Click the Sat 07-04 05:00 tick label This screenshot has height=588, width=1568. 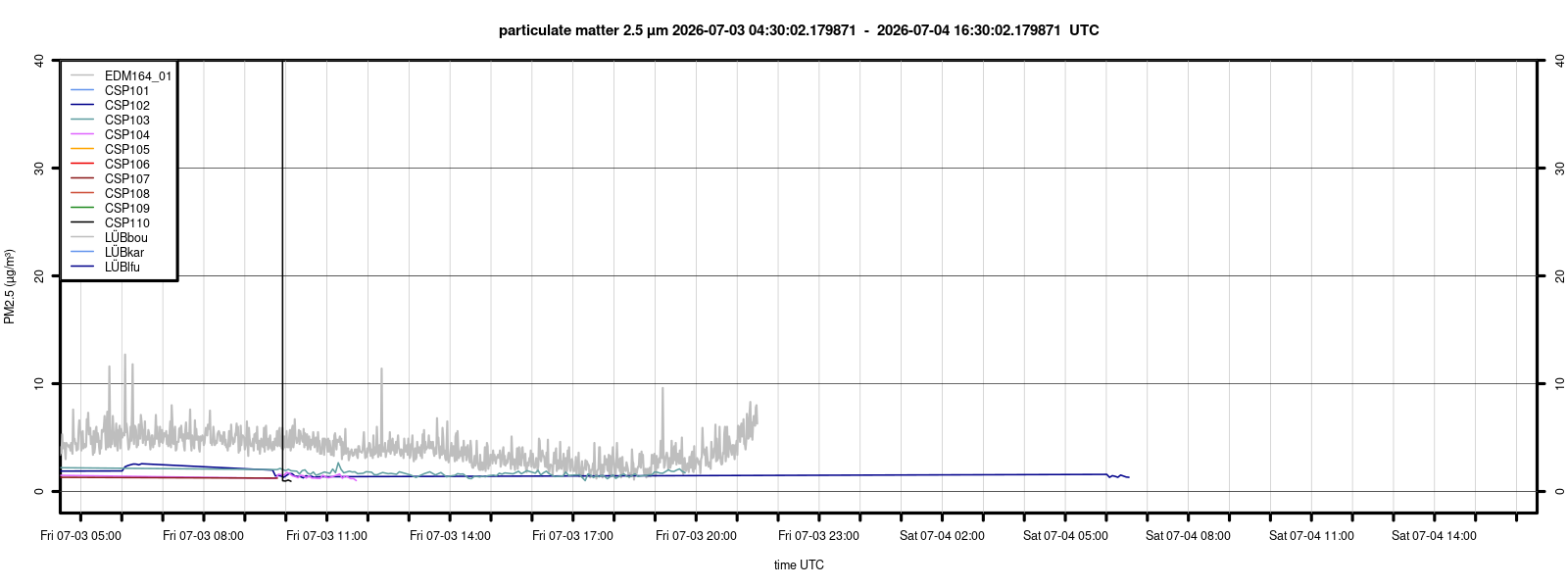[1066, 535]
